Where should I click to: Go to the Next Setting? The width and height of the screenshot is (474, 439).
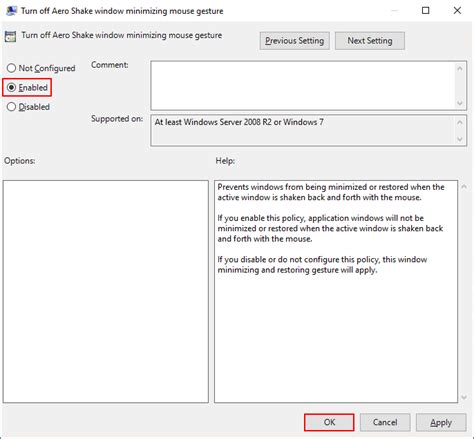[x=370, y=41]
